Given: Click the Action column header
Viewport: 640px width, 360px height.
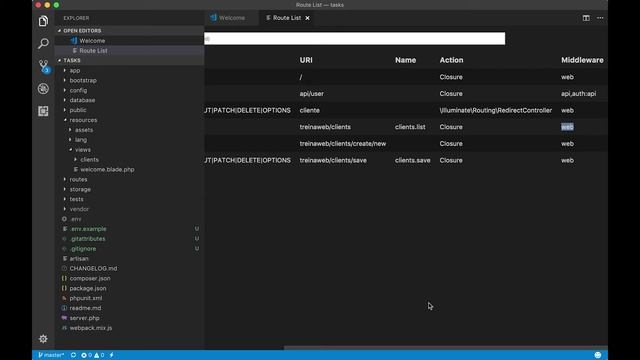Looking at the screenshot, I should (x=451, y=60).
